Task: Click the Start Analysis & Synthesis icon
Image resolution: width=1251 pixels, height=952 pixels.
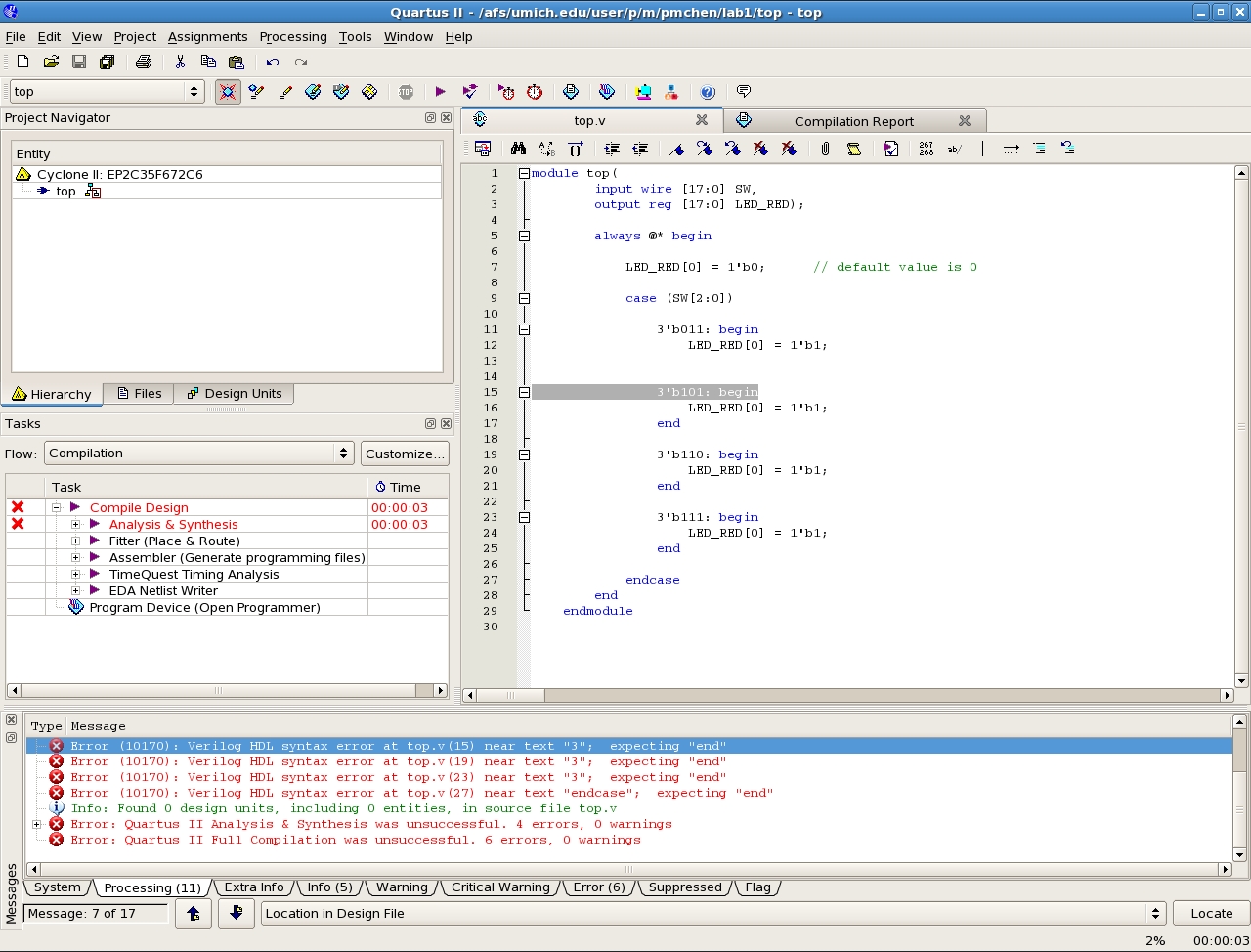Action: (470, 91)
